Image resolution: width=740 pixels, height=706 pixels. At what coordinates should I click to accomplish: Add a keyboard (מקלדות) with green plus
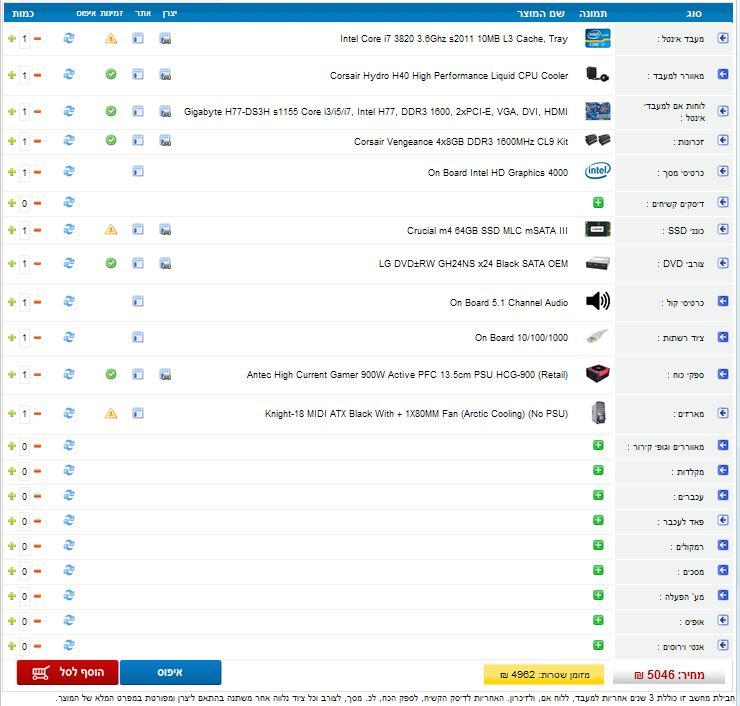click(x=598, y=470)
